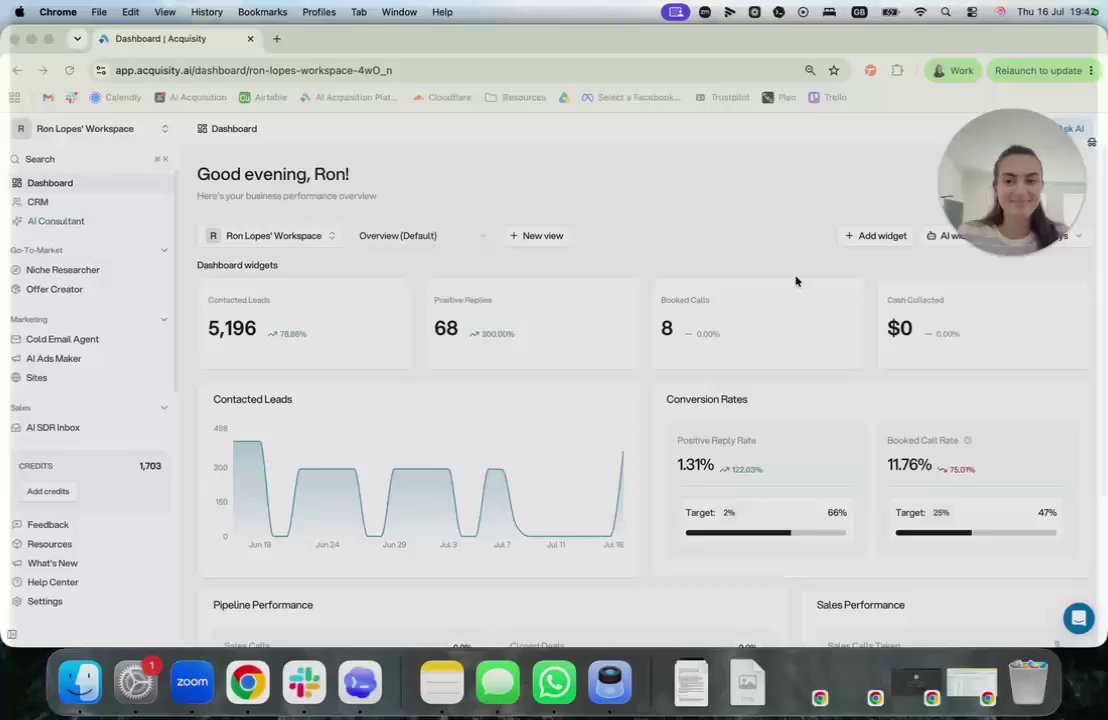Viewport: 1108px width, 720px height.
Task: Open WhatsApp from the dock
Action: tap(554, 682)
